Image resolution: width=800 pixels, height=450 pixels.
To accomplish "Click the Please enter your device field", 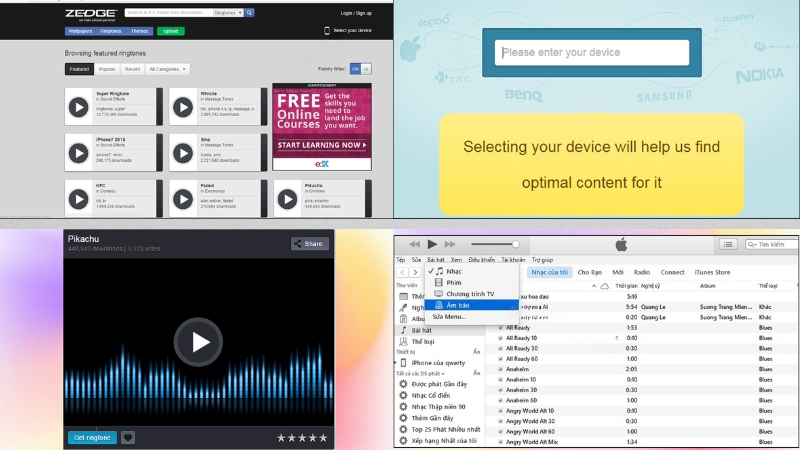I will point(592,53).
